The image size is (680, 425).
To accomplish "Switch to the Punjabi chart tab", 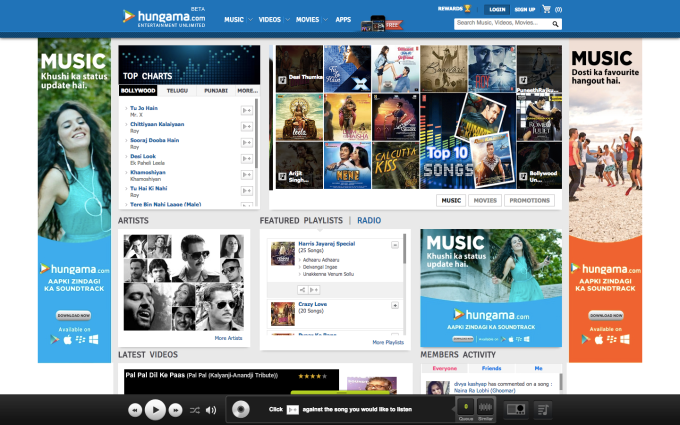I will [216, 91].
